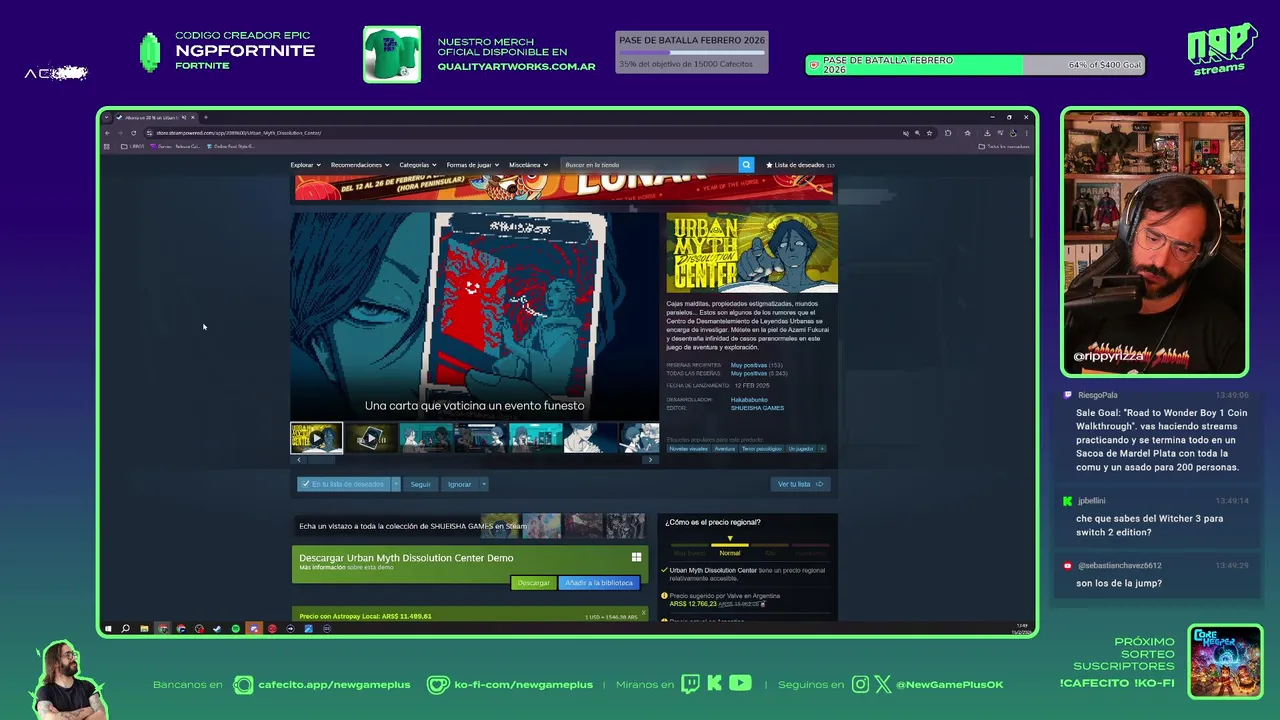Click the Ignorar button
This screenshot has width=1280, height=720.
[x=459, y=484]
